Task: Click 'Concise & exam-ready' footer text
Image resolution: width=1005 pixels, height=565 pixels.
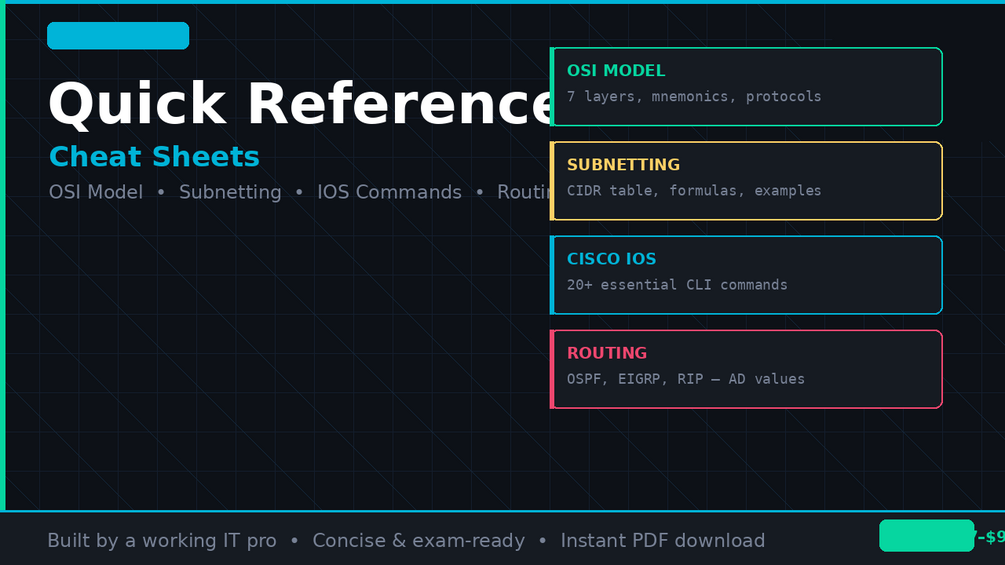Action: click(419, 541)
